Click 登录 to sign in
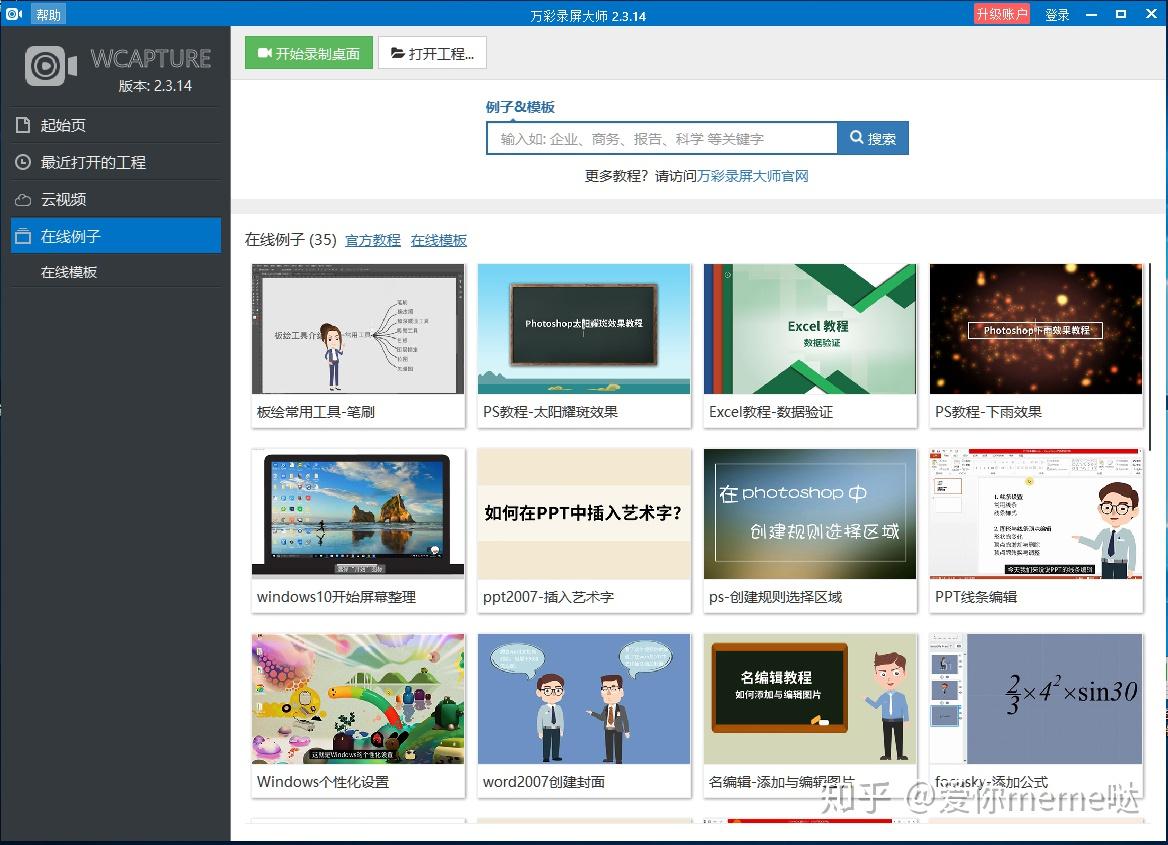Screen dimensions: 1168x845 [x=1056, y=14]
